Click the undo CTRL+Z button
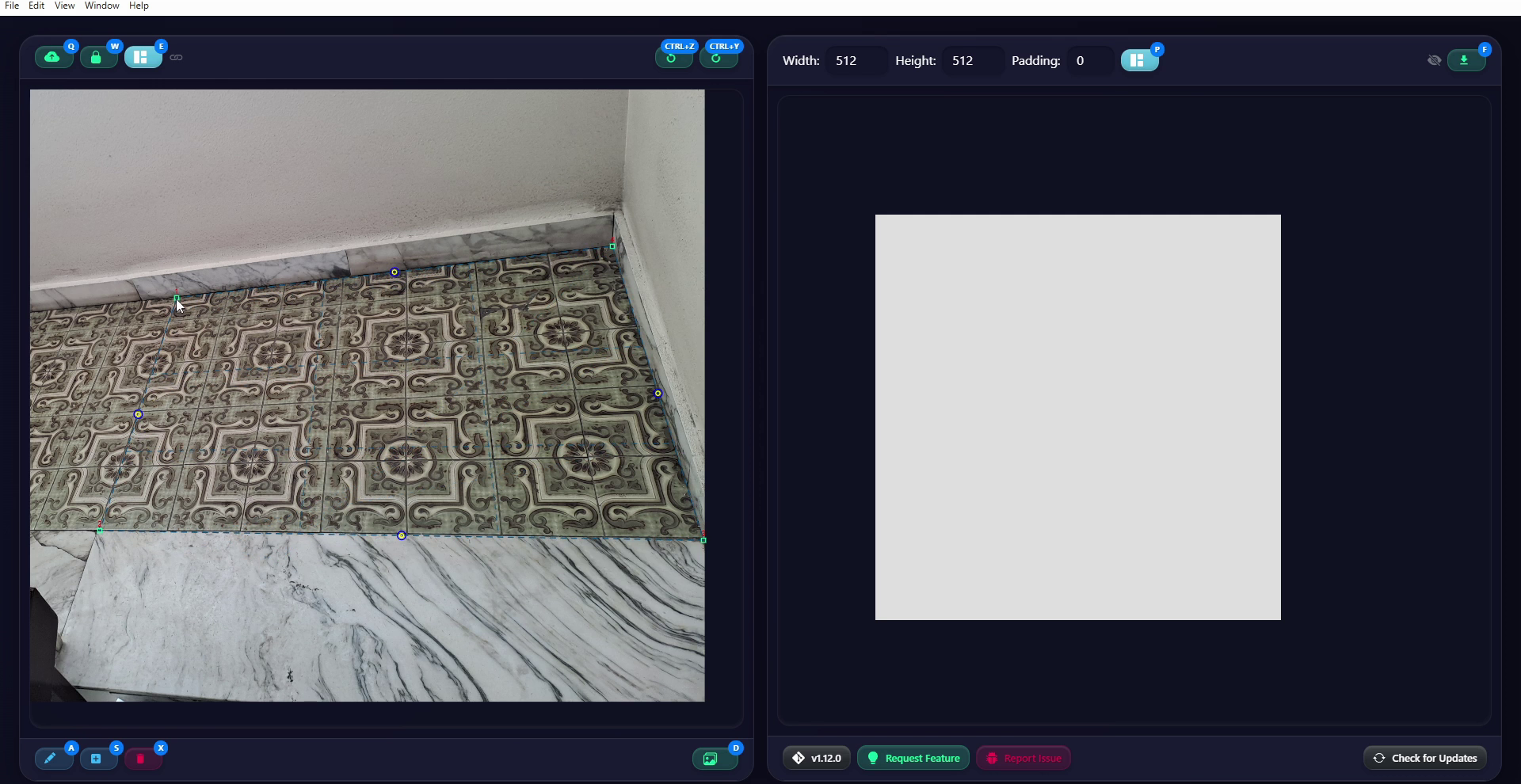The image size is (1521, 784). point(673,58)
